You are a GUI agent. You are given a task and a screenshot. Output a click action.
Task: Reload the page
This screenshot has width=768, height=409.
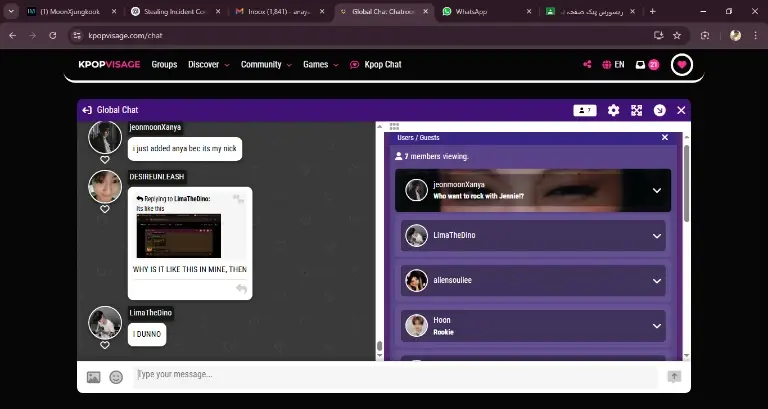[52, 35]
